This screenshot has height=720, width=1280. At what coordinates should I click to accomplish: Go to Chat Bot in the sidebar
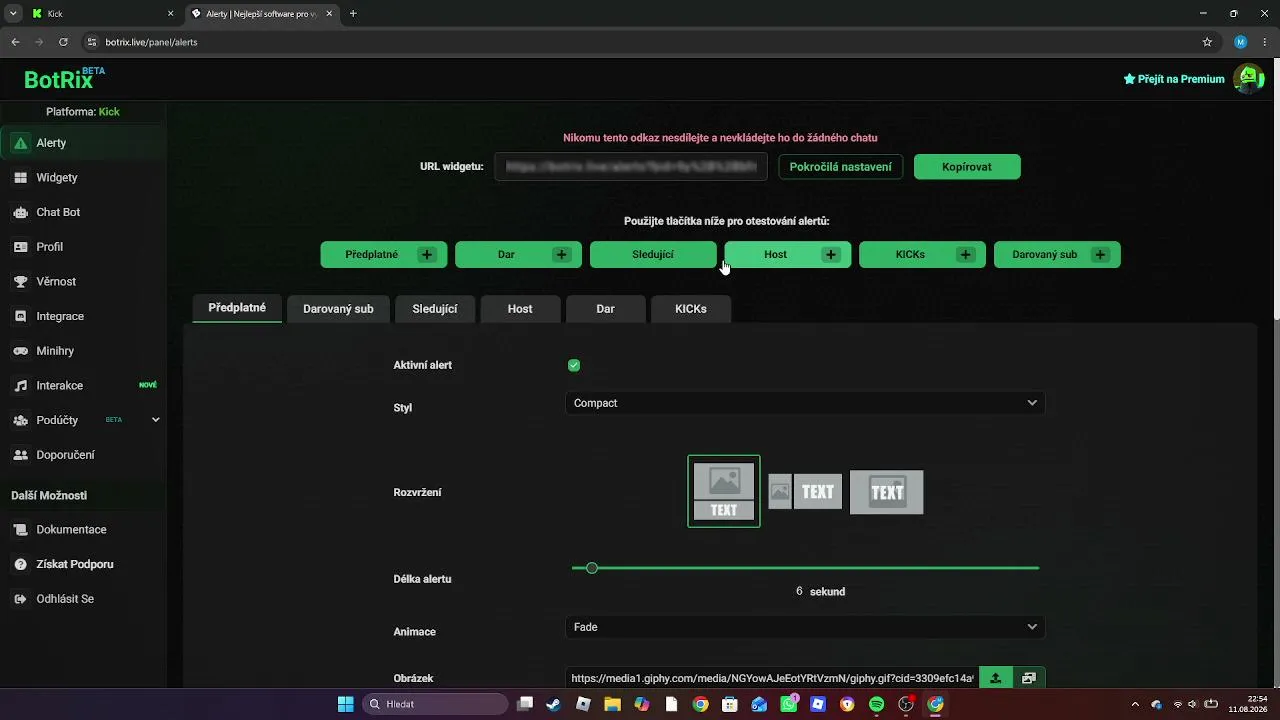[82, 212]
